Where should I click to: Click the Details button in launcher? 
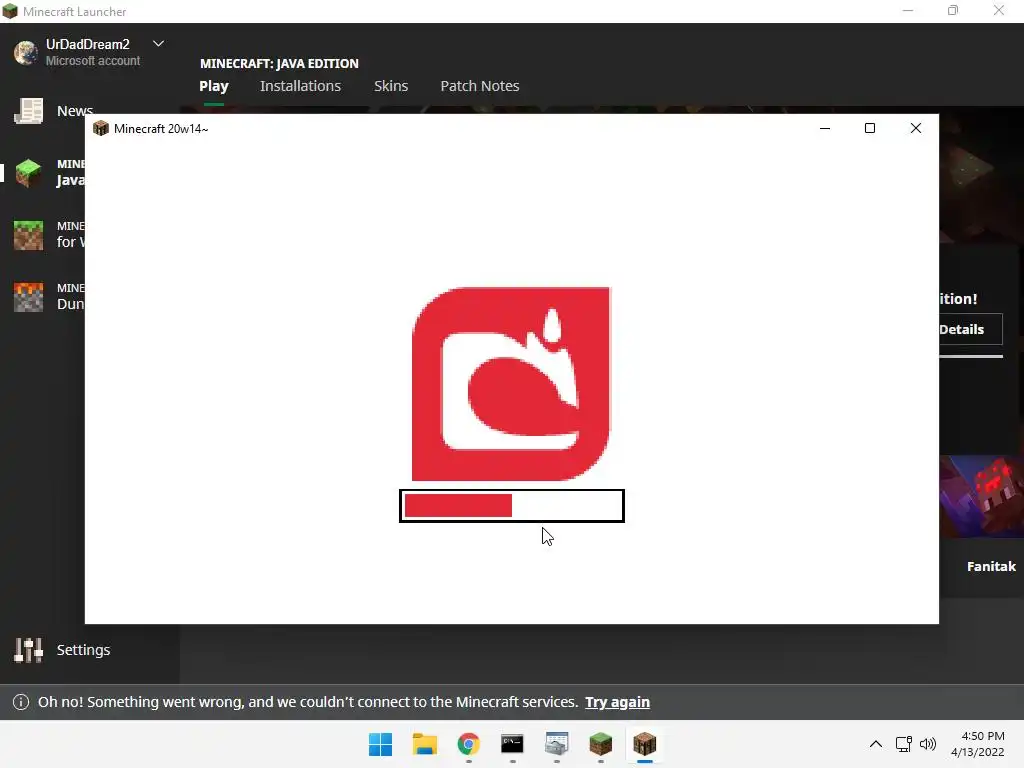(970, 329)
